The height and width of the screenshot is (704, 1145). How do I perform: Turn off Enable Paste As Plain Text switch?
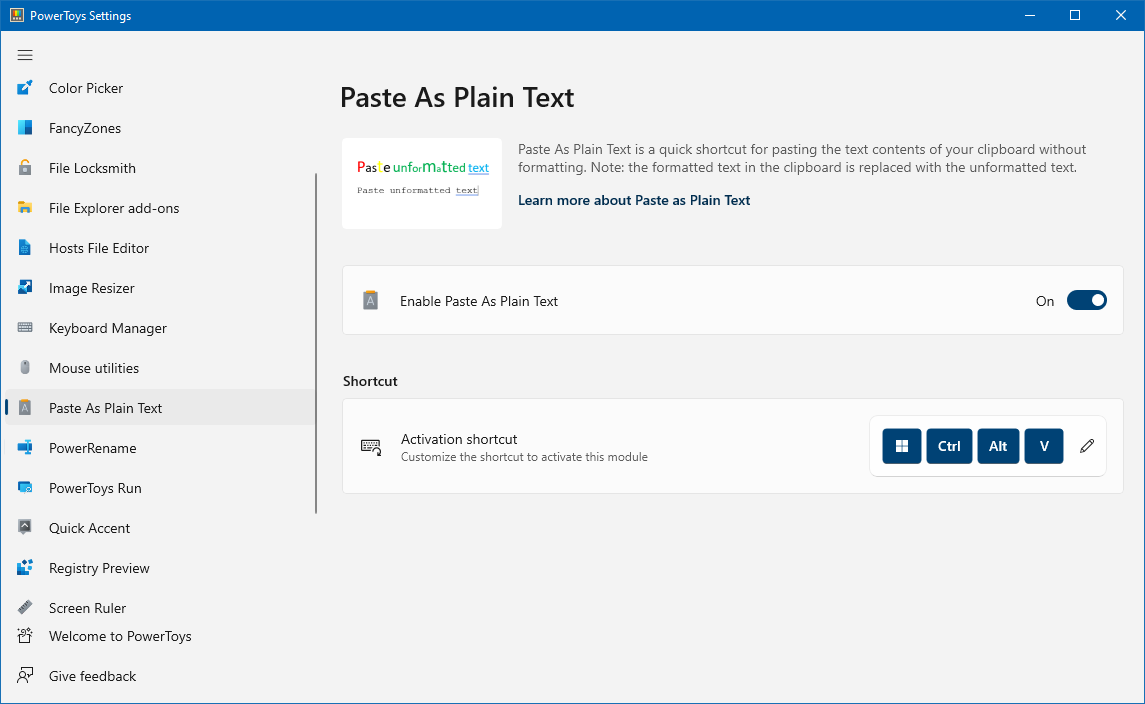[1087, 300]
